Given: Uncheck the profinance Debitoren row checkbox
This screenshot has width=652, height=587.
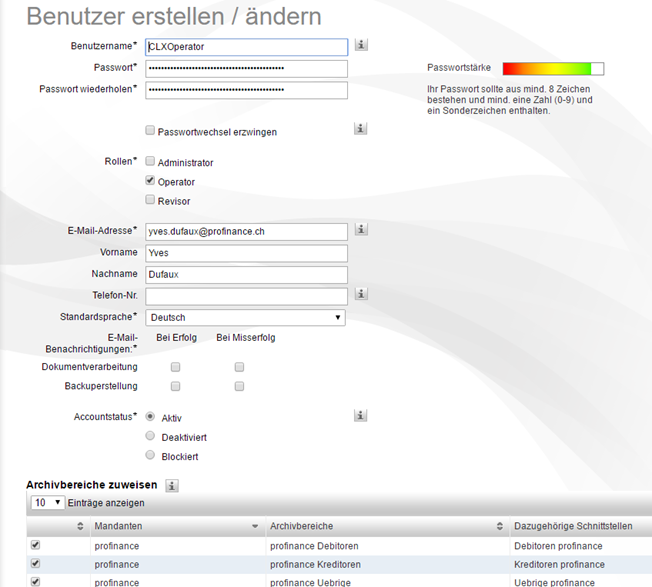Looking at the screenshot, I should pos(36,545).
